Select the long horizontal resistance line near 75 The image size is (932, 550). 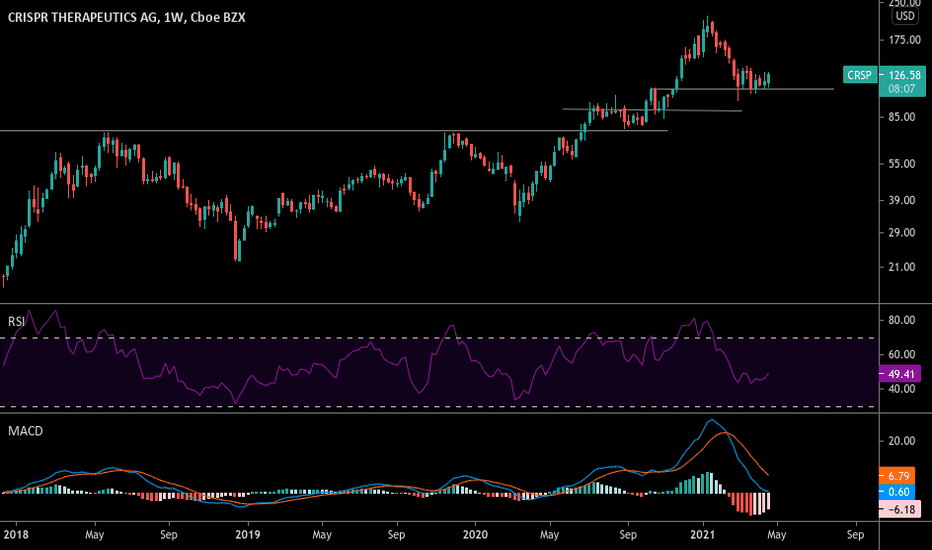pyautogui.click(x=333, y=130)
